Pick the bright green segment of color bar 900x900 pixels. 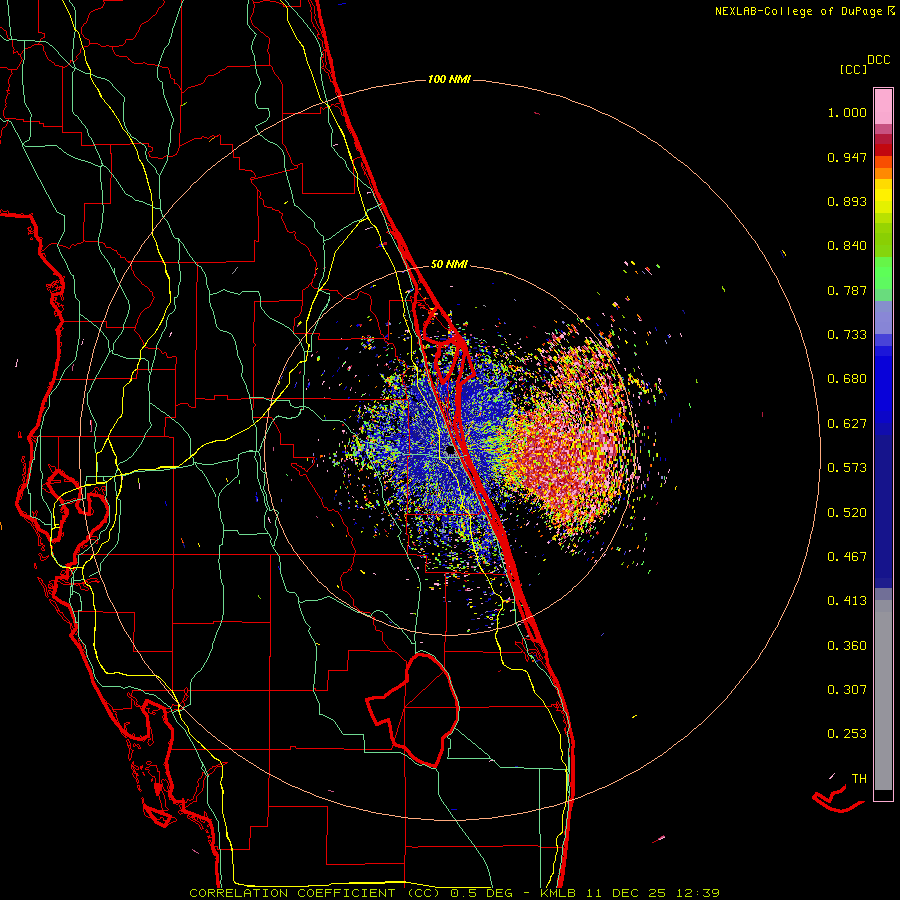click(883, 273)
